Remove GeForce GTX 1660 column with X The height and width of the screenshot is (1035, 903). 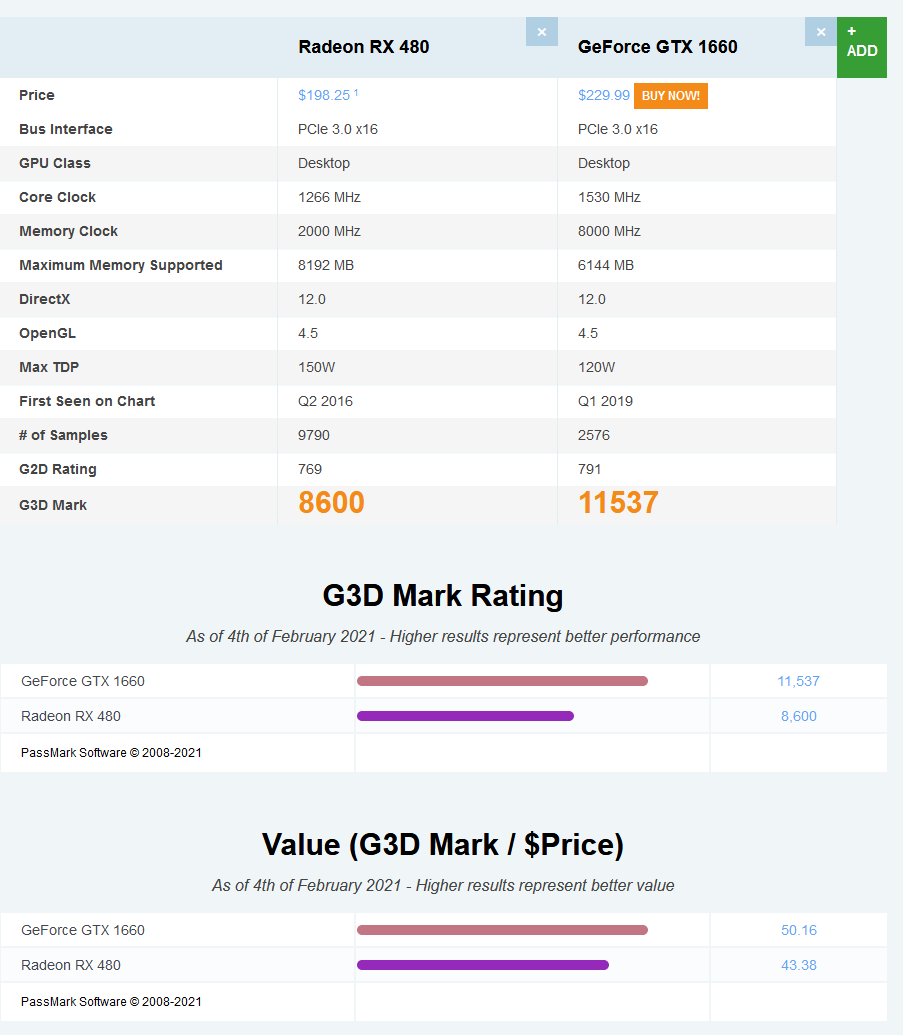coord(820,32)
